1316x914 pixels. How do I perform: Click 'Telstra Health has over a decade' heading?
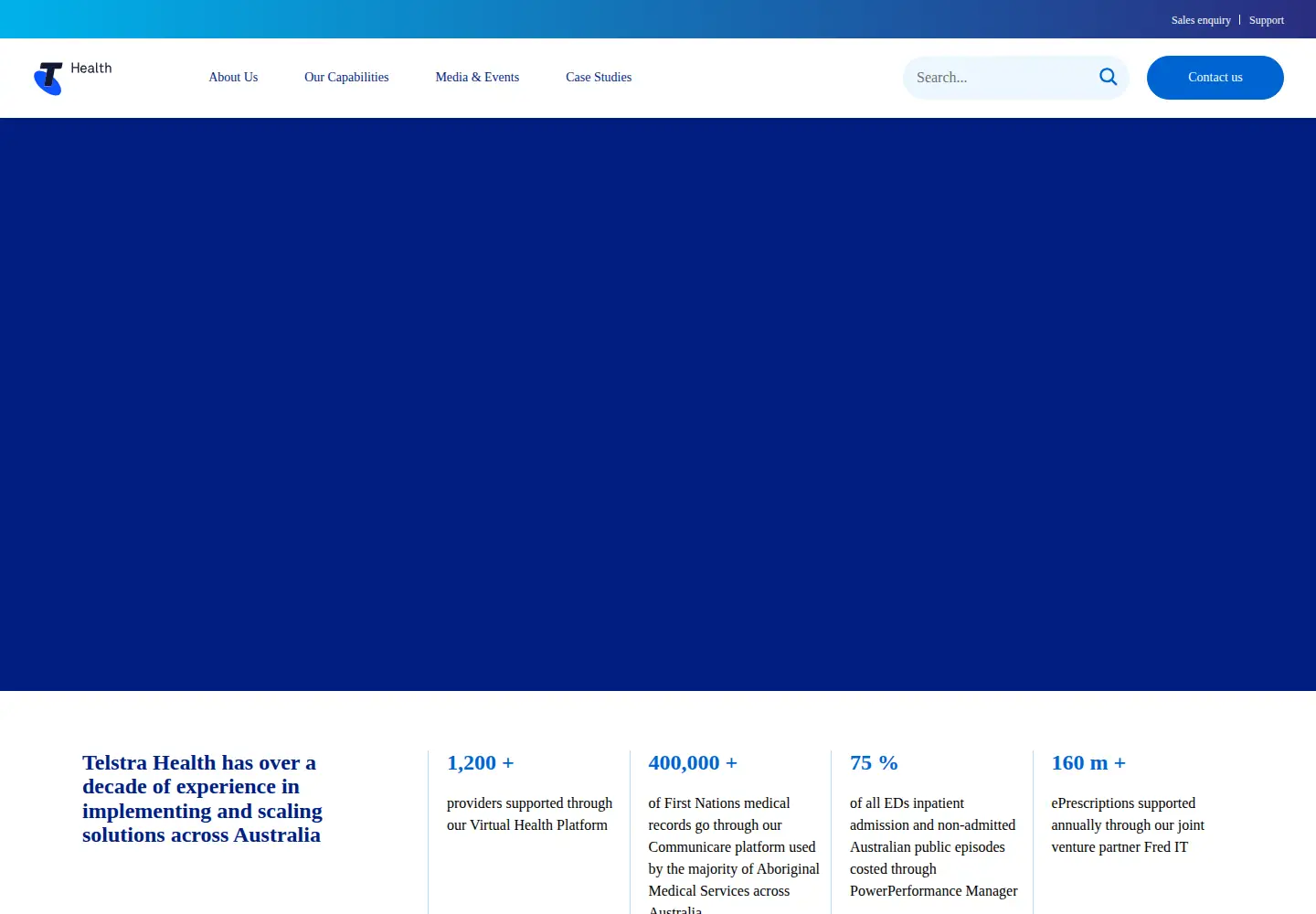[x=202, y=799]
